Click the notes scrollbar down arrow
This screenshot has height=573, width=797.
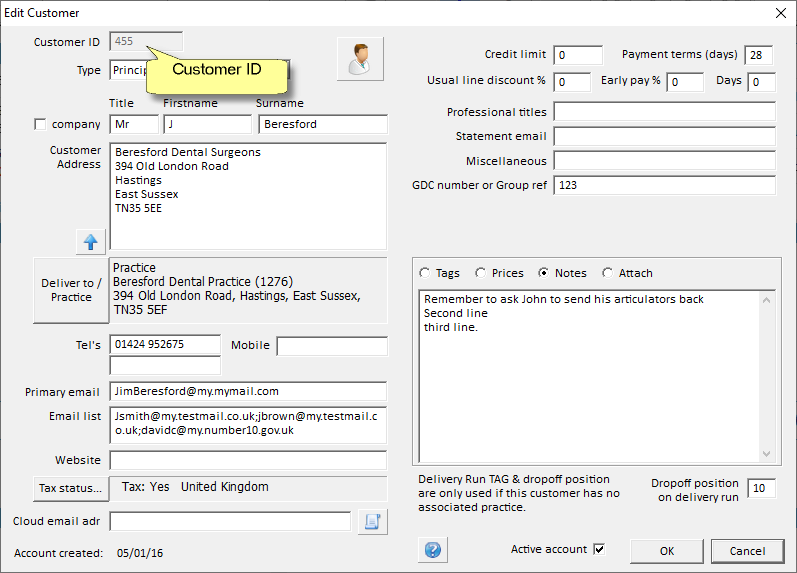coord(767,453)
